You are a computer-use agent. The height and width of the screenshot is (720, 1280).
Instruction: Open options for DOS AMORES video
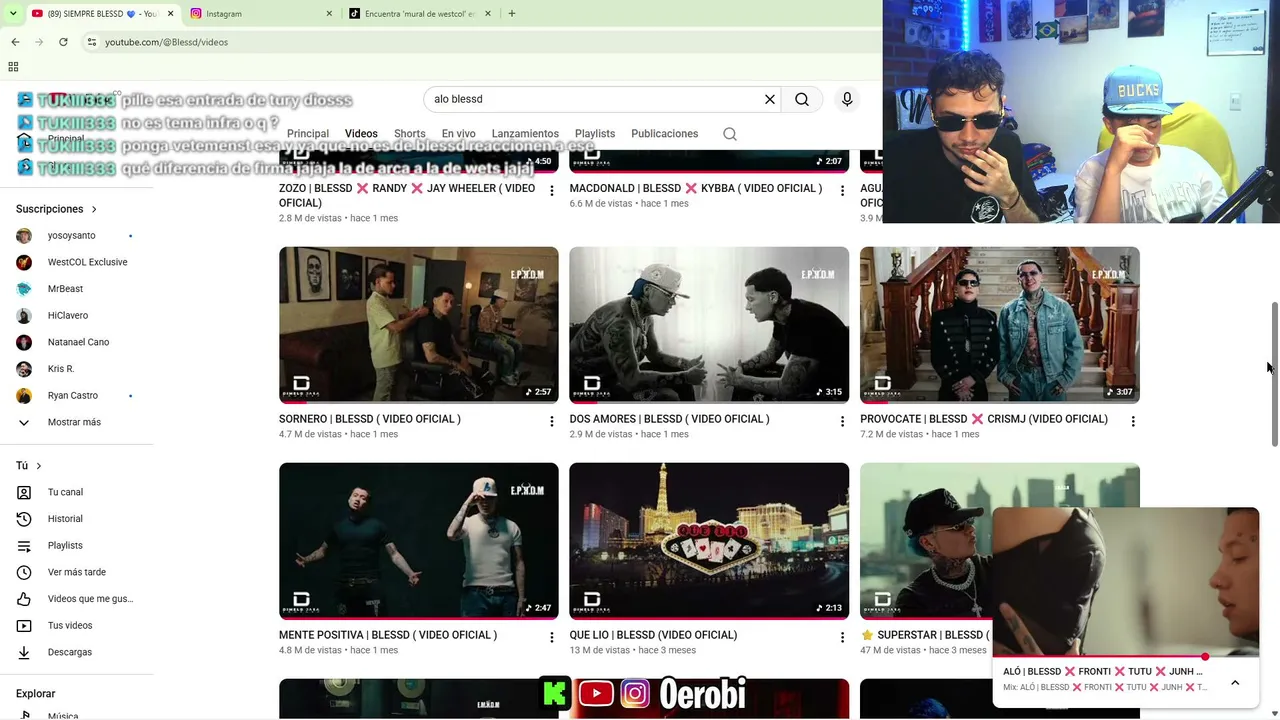pyautogui.click(x=842, y=422)
